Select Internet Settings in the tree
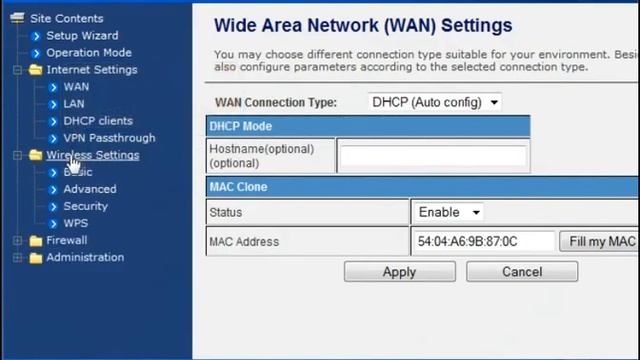This screenshot has height=360, width=640. 92,70
